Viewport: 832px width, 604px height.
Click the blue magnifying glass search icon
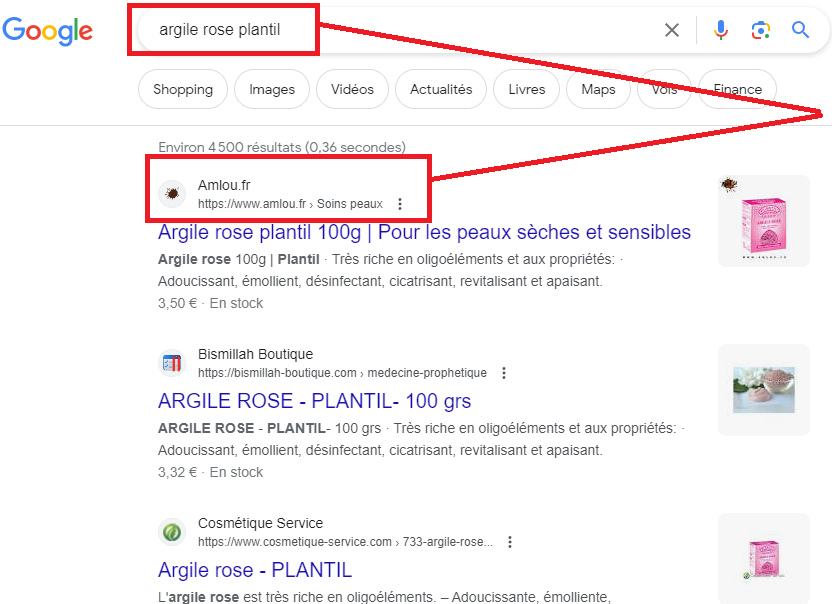(x=800, y=30)
